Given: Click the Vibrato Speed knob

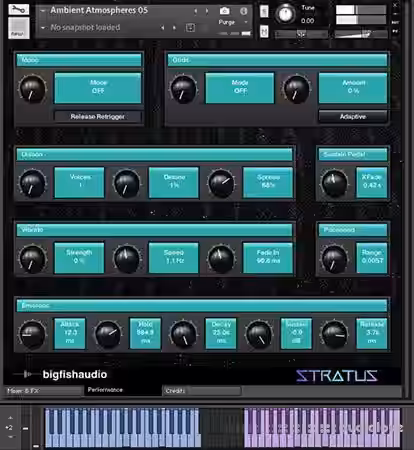Looking at the screenshot, I should click(x=127, y=258).
